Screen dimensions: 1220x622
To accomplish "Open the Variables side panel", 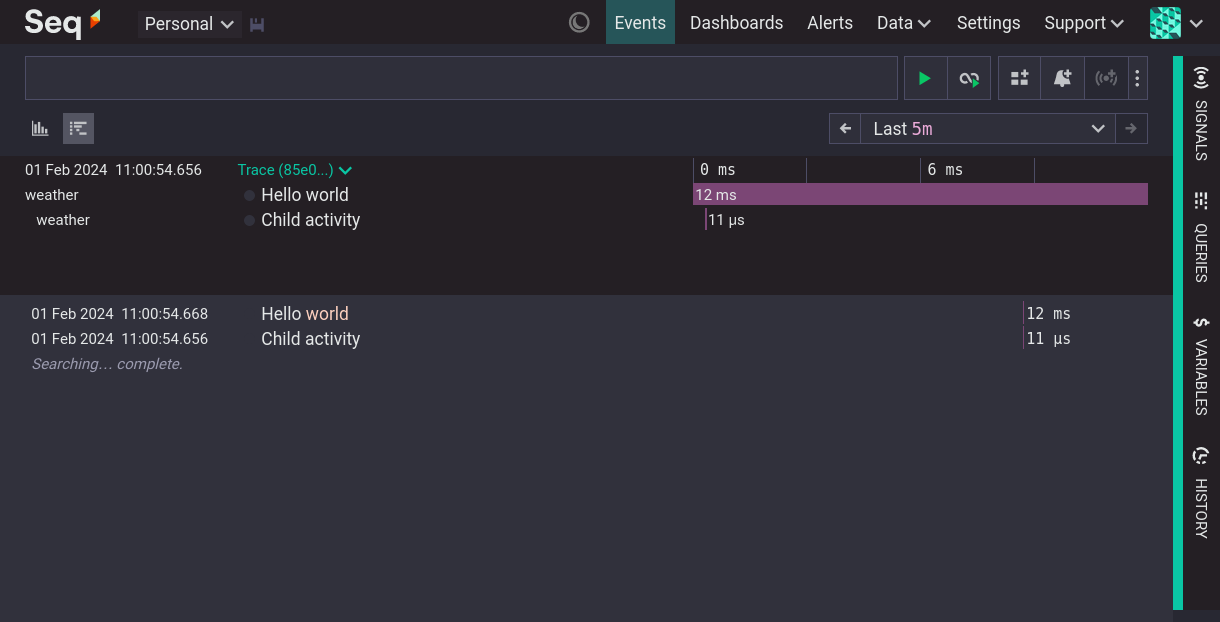I will tap(1201, 365).
